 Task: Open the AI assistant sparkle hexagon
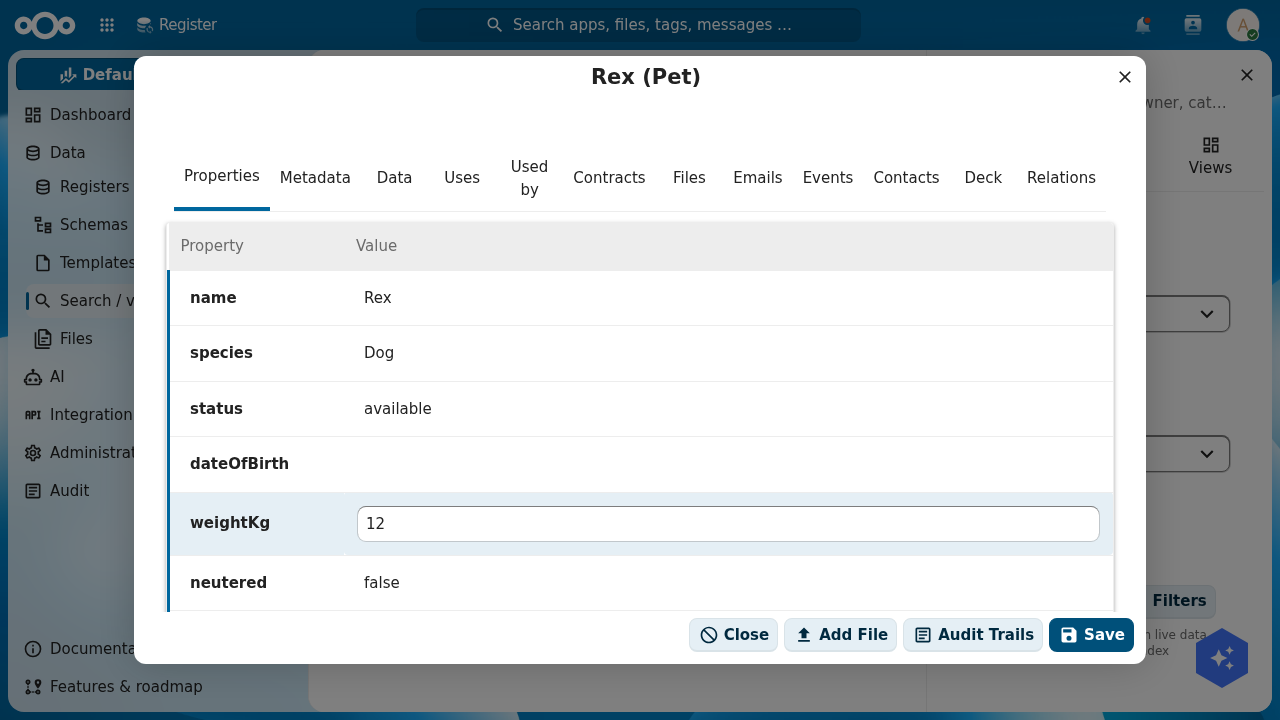pyautogui.click(x=1222, y=658)
